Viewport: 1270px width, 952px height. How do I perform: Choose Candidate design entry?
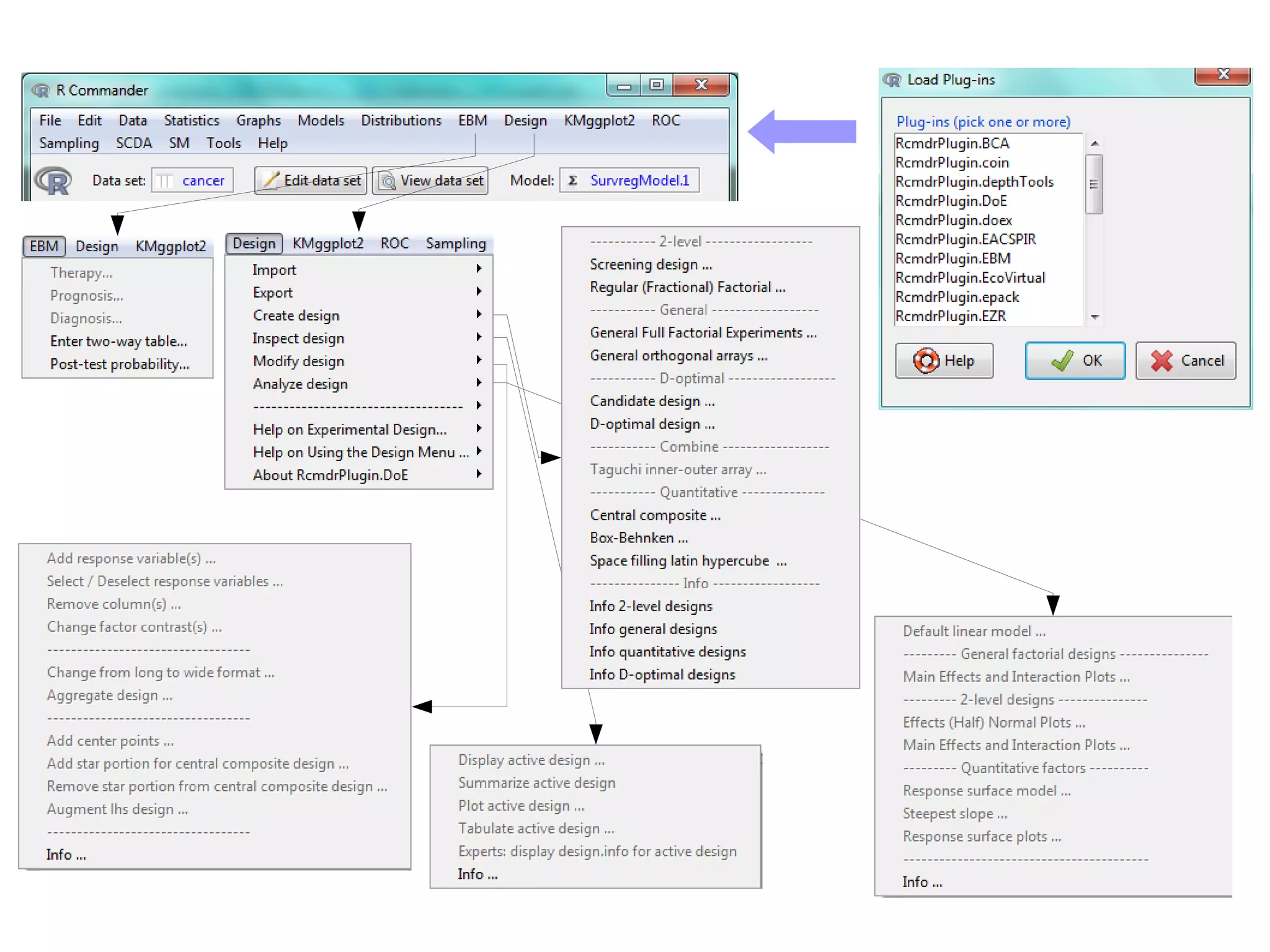point(652,402)
